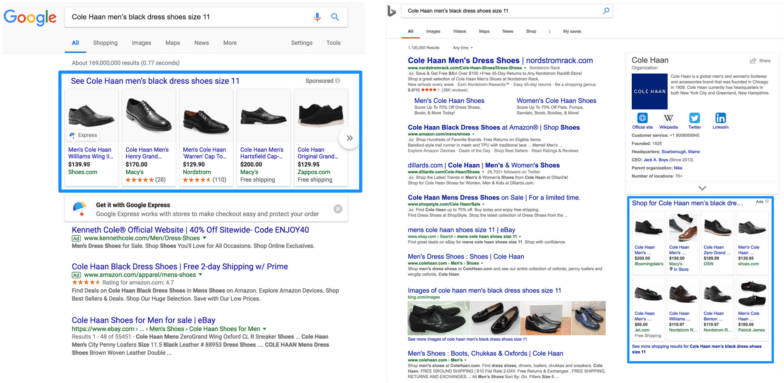Open Google Maps tab
Image resolution: width=784 pixels, height=383 pixels.
pos(172,43)
